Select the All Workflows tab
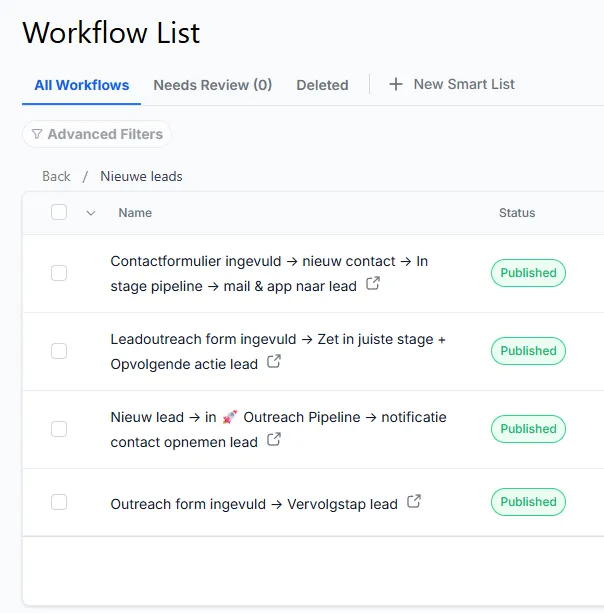604x613 pixels. [82, 85]
